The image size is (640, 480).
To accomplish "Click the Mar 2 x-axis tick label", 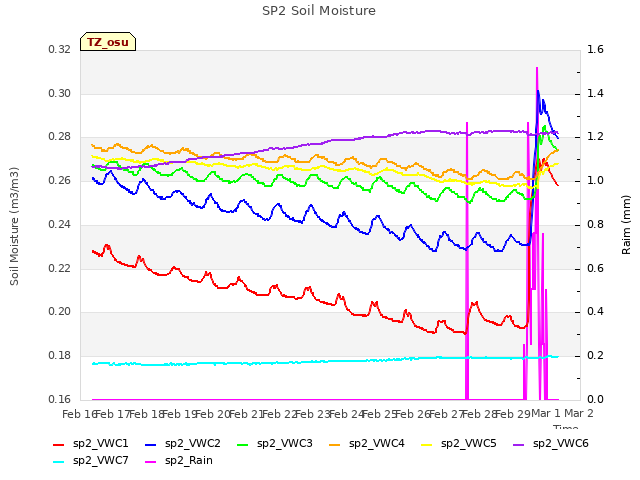I will coord(579,413).
